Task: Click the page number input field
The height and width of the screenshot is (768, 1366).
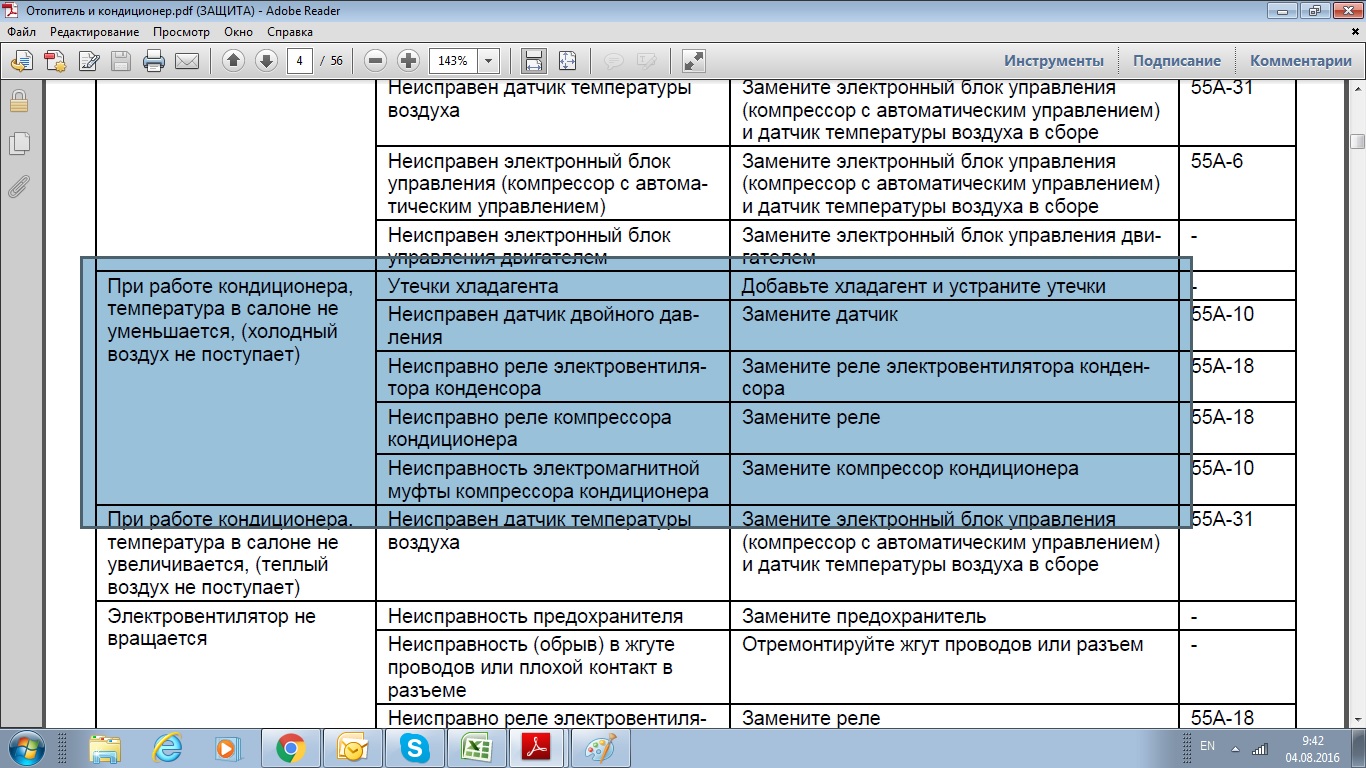Action: point(300,61)
